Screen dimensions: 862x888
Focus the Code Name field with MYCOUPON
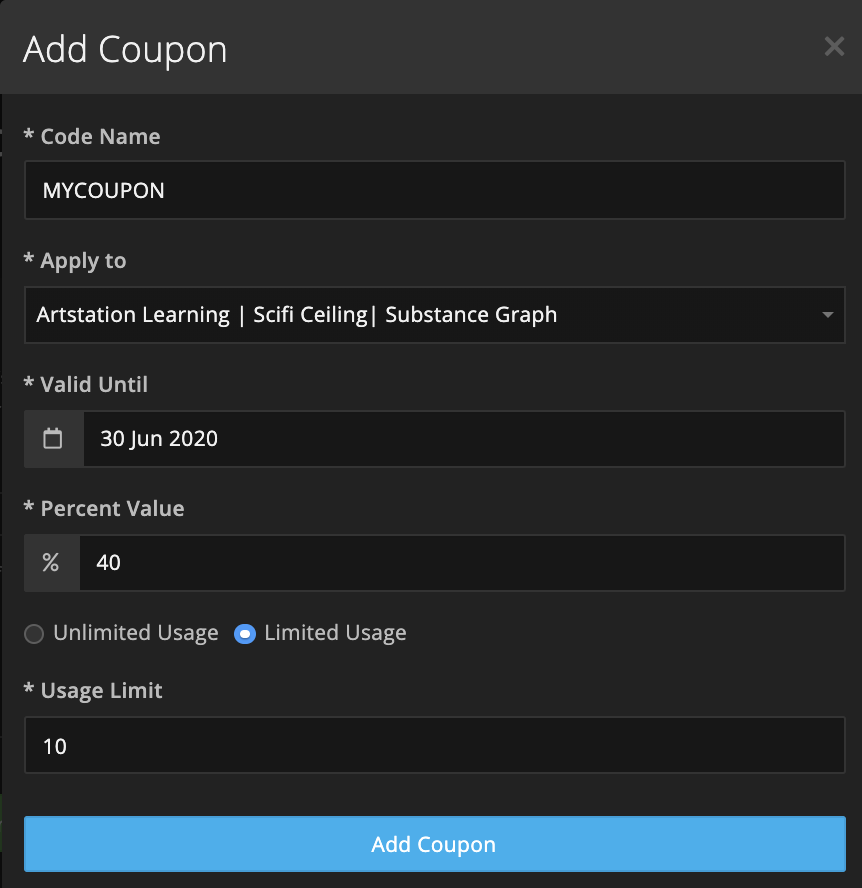coord(434,190)
